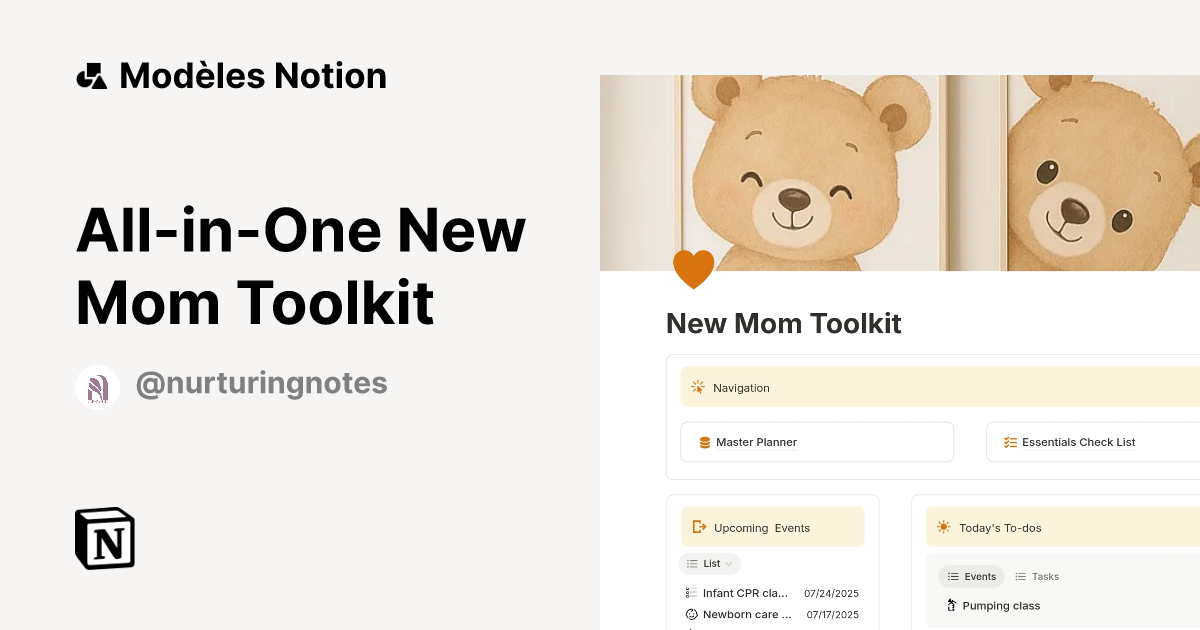Click the bottle icon beside Pumping class
Screen dimensions: 1200x630
(949, 605)
